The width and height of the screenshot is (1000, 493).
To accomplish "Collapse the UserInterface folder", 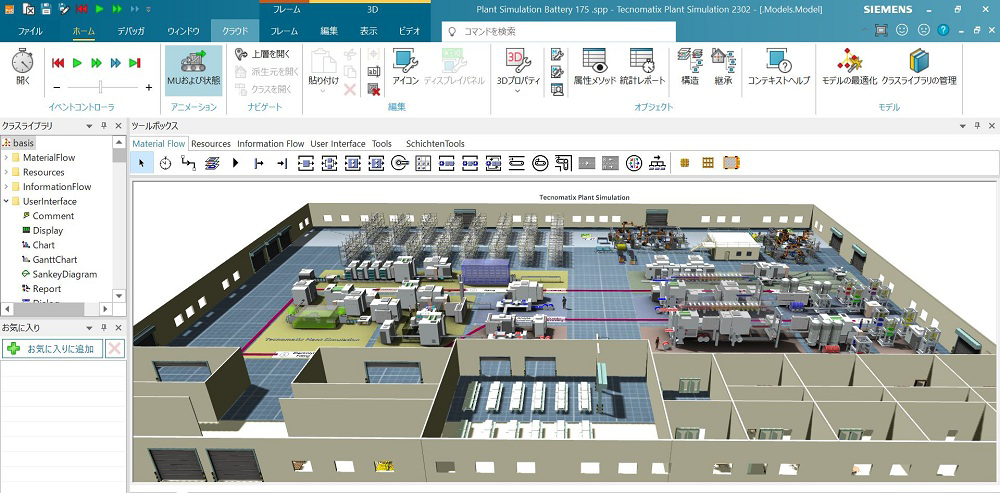I will [6, 202].
